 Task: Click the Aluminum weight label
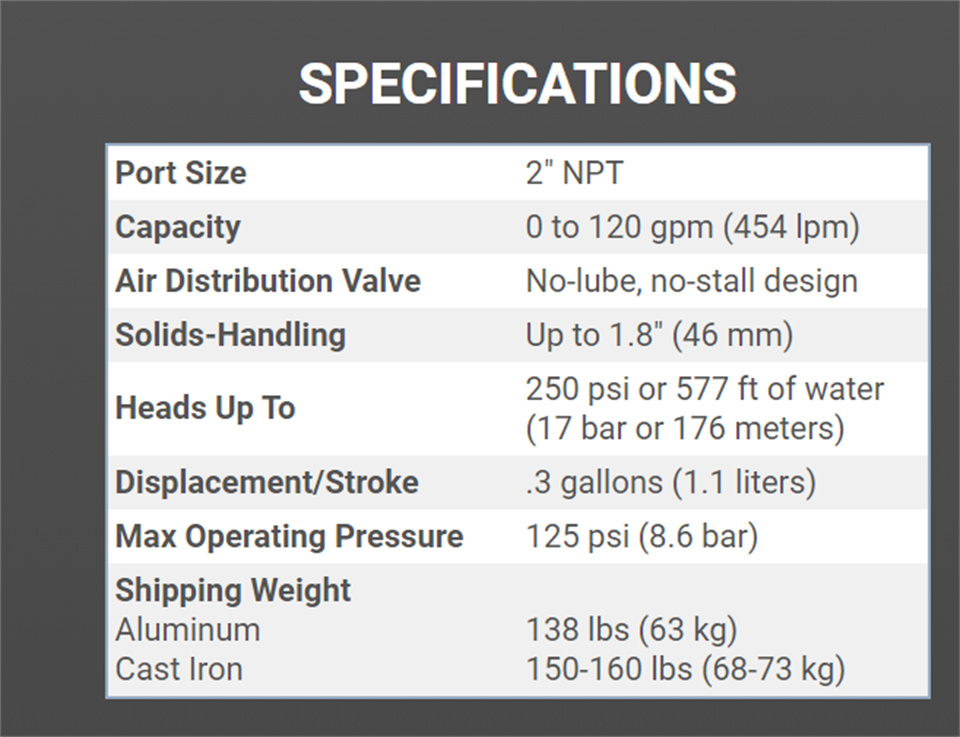click(187, 630)
